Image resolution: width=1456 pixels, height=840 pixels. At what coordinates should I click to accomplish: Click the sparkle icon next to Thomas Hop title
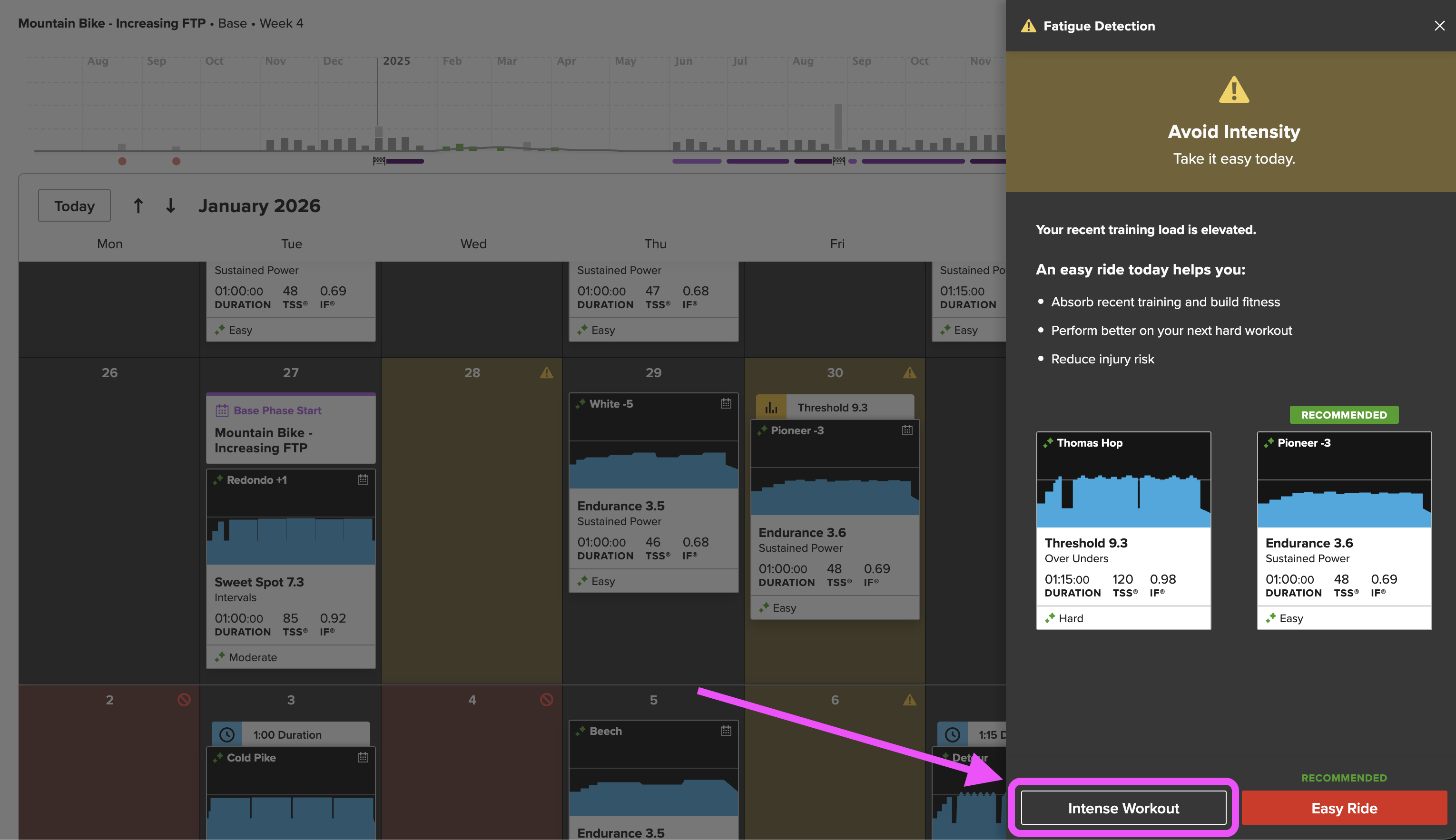[x=1048, y=443]
